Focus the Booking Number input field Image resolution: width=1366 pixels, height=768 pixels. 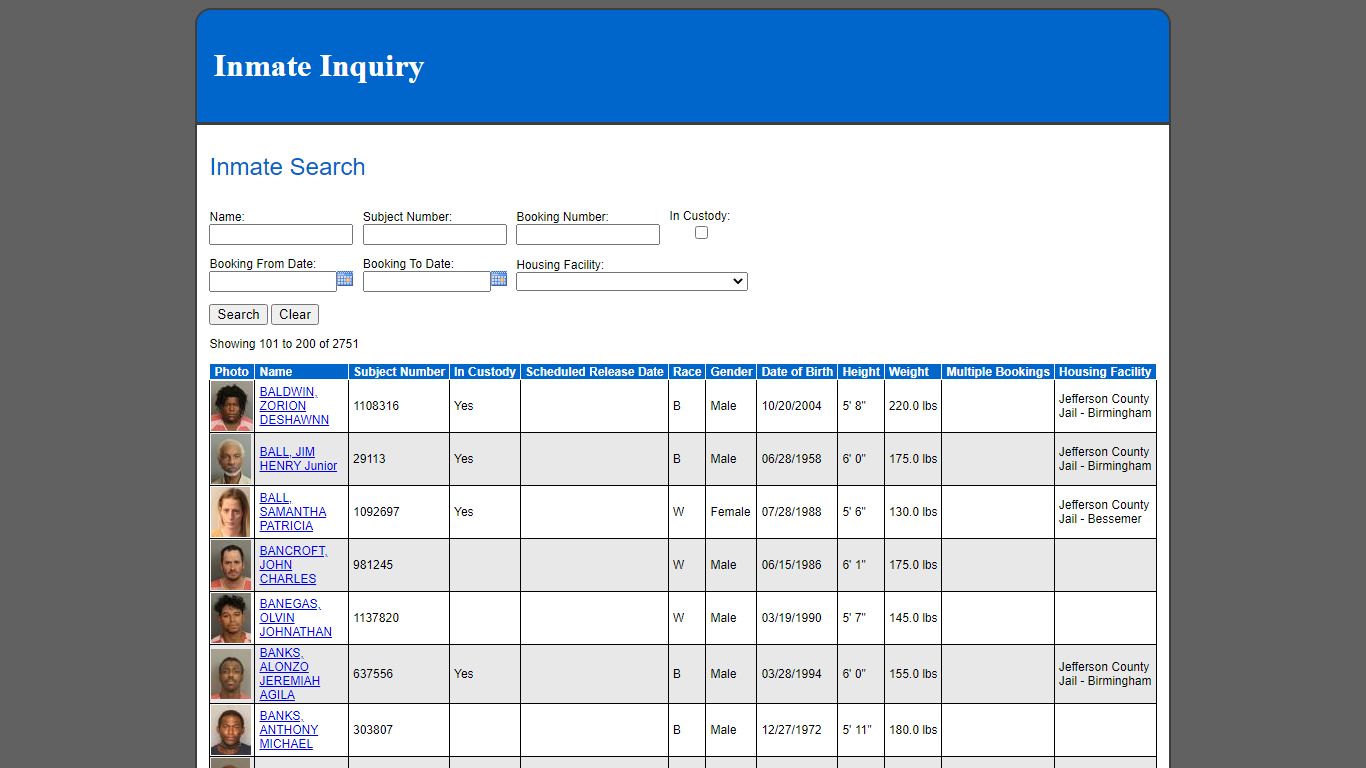[x=588, y=234]
